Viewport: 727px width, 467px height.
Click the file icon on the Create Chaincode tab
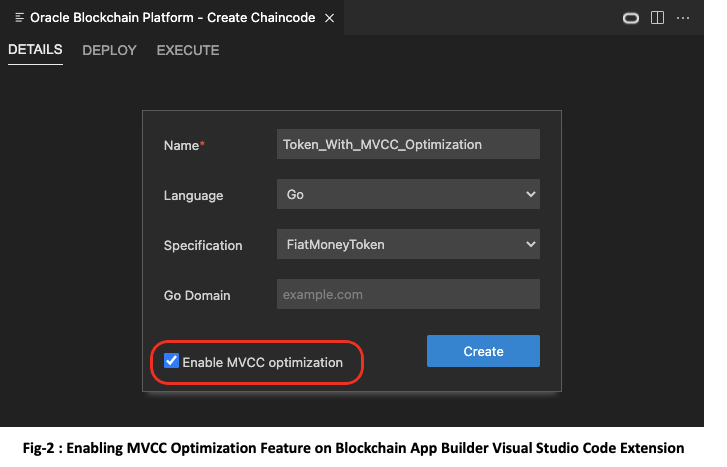[x=20, y=18]
